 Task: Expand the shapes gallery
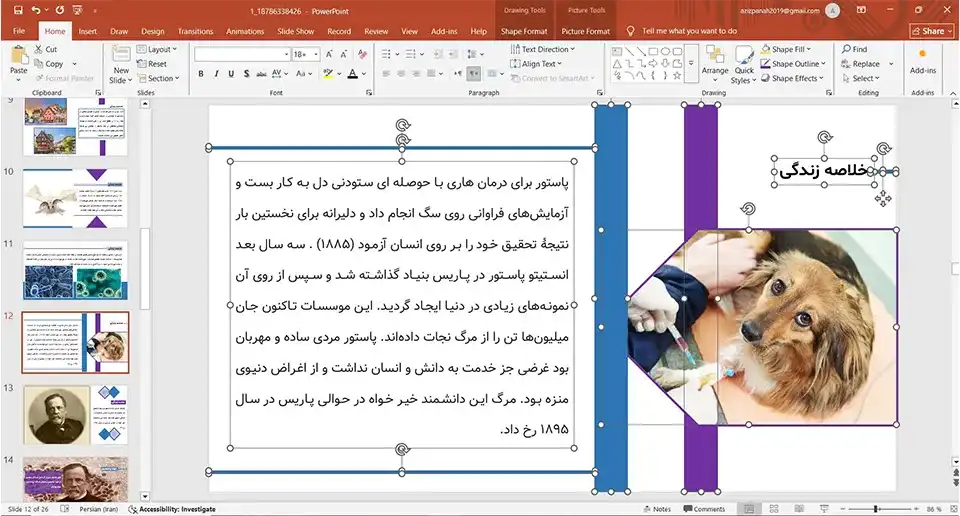coord(691,64)
